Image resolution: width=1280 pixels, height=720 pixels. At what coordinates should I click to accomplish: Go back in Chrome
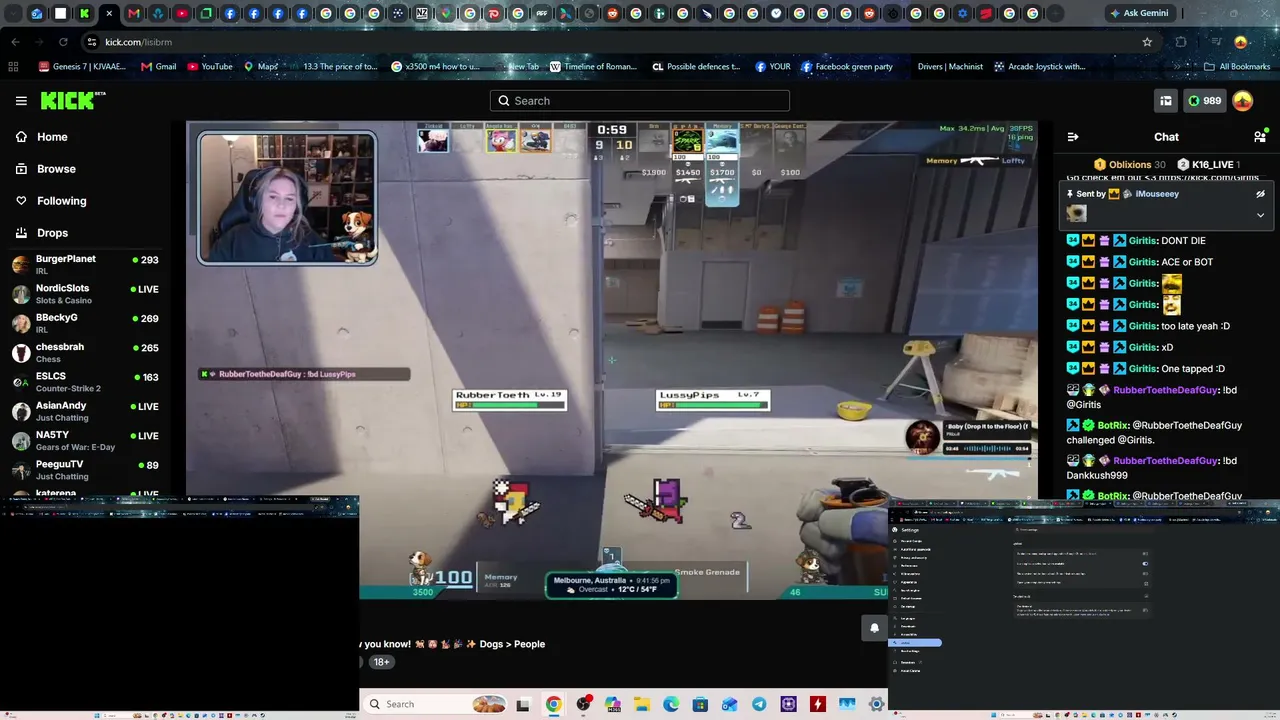(15, 42)
